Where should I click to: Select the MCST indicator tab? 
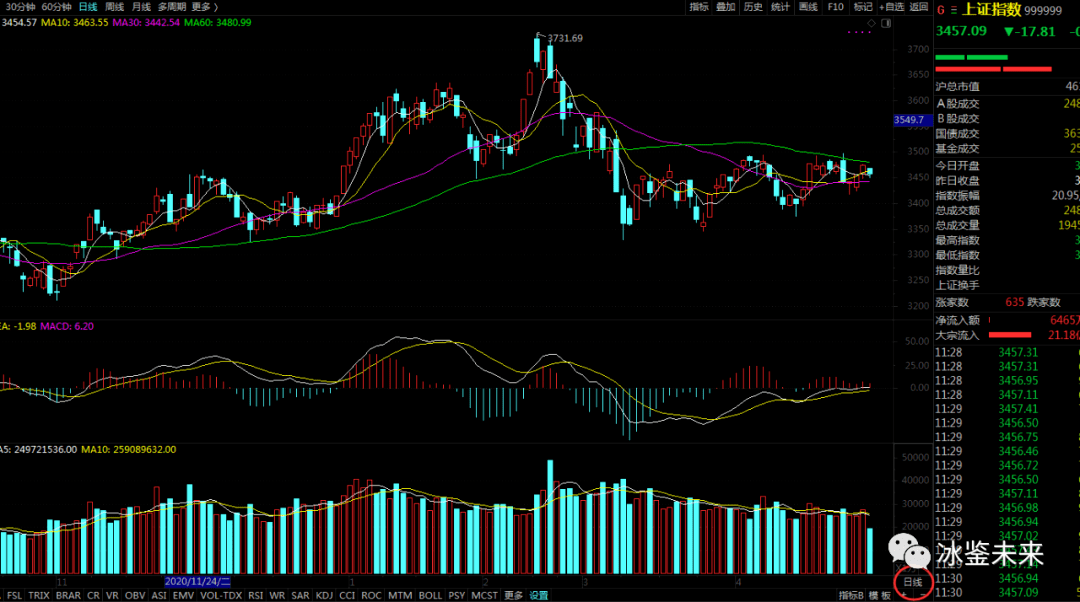point(484,595)
